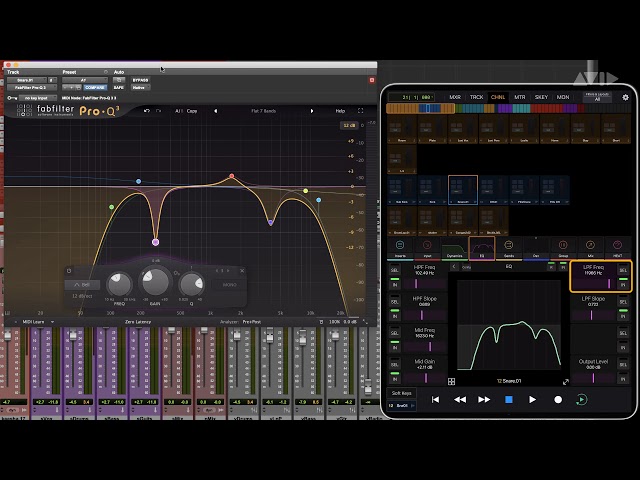Toggle MONO button in band popup
640x480 pixels.
[x=229, y=284]
